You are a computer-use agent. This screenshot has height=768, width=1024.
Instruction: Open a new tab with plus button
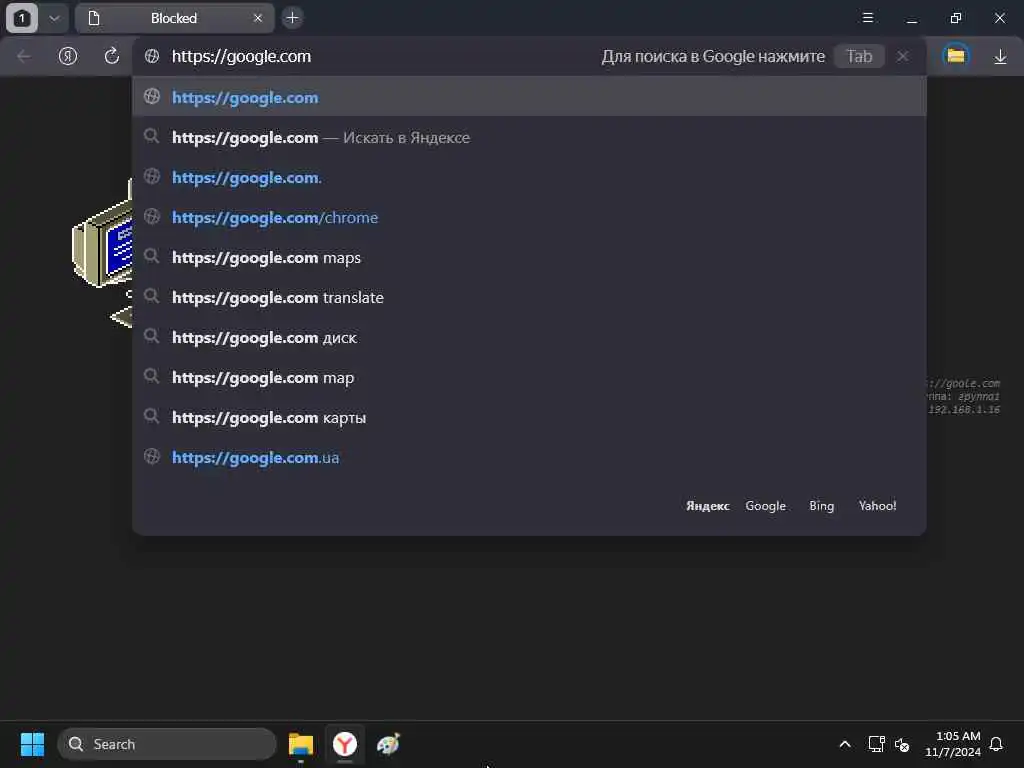coord(293,18)
